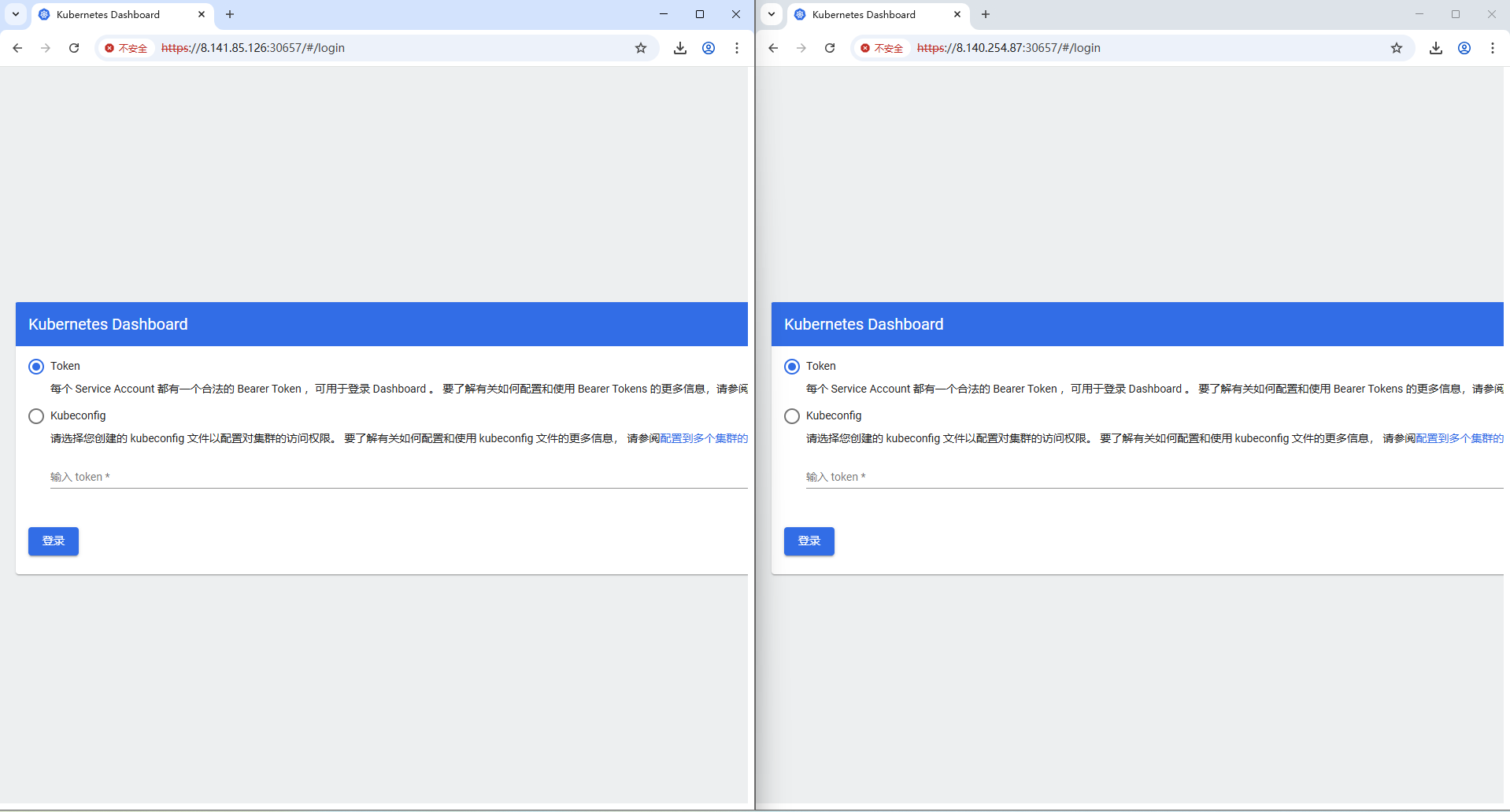This screenshot has width=1510, height=812.
Task: Go forward in left browser window
Action: tap(46, 48)
